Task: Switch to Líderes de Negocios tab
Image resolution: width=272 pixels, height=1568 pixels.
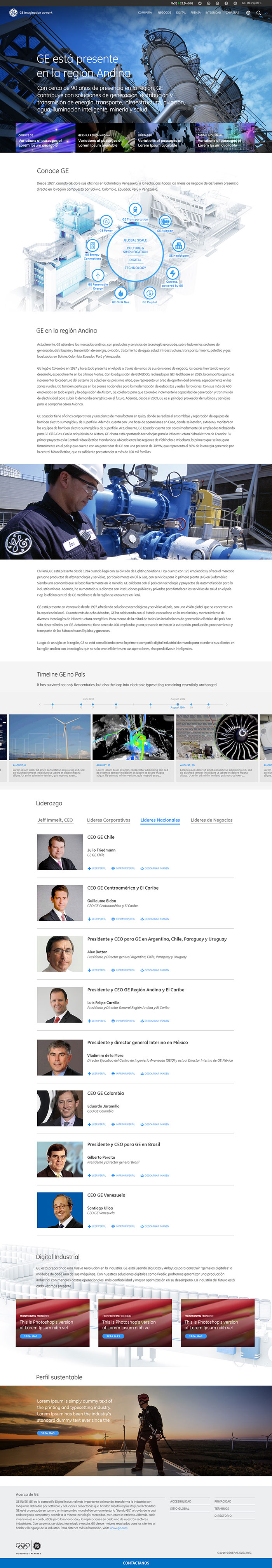Action: tap(212, 820)
